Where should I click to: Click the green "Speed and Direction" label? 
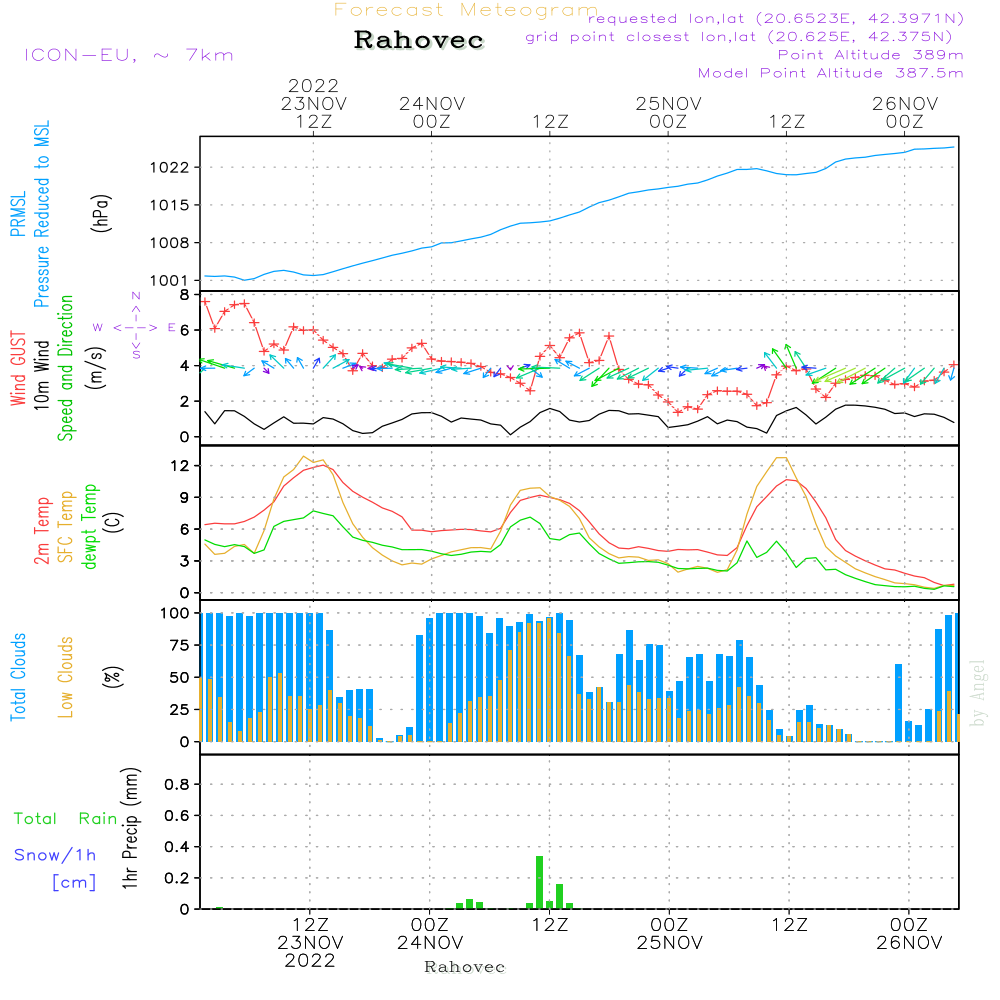coord(65,368)
